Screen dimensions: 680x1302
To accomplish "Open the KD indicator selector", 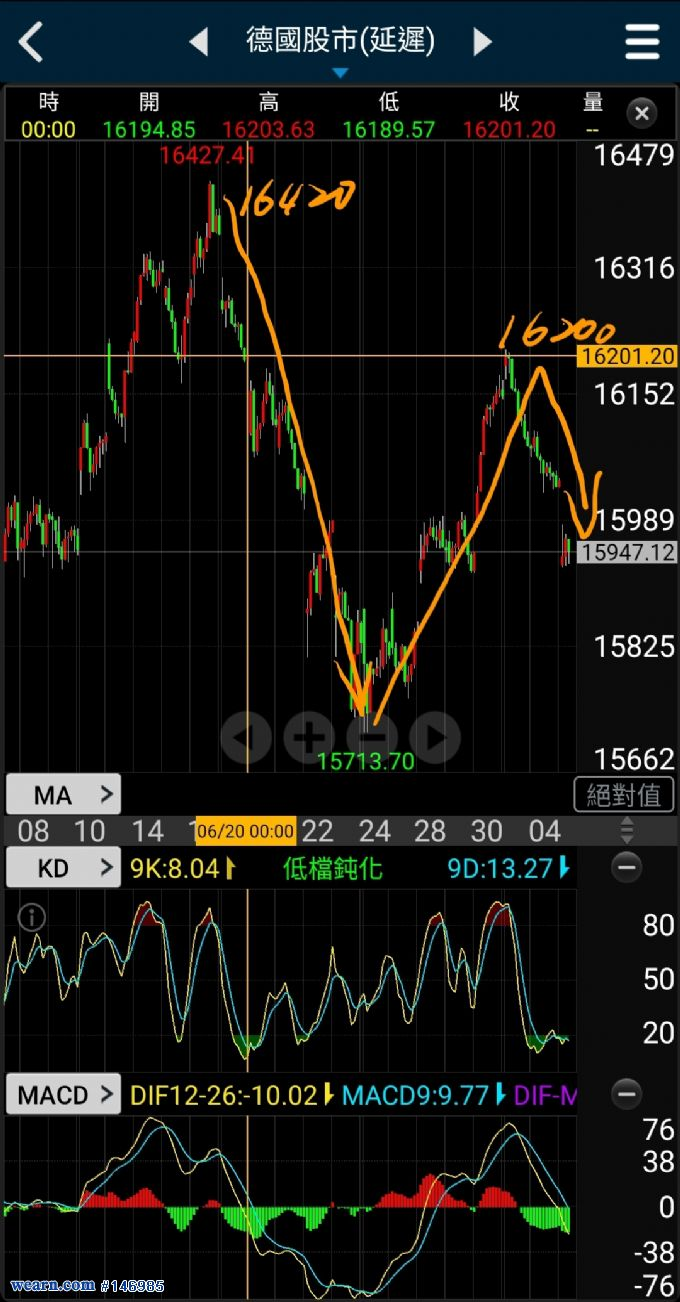I will pos(64,868).
